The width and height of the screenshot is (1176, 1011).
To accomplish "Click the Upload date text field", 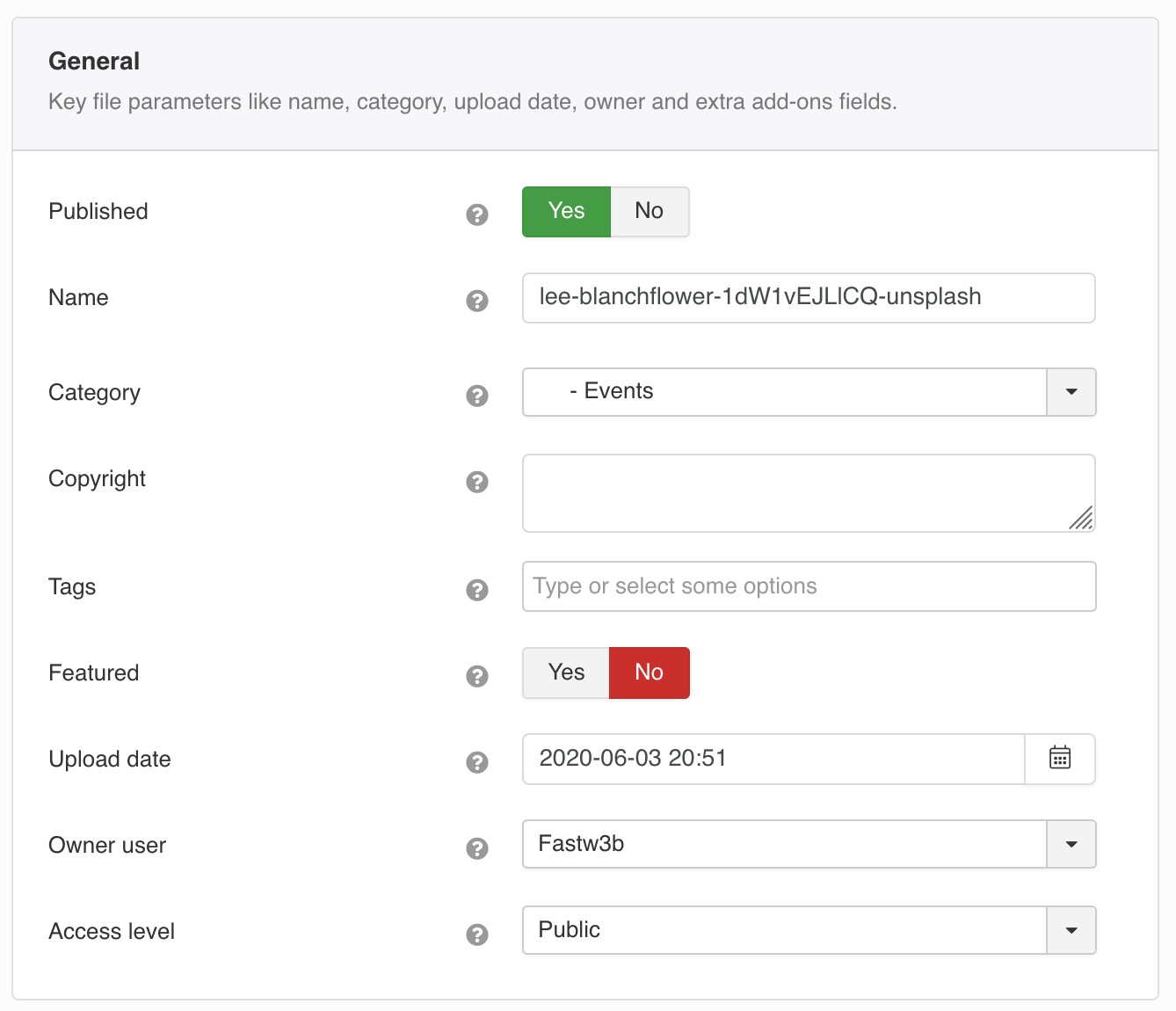I will pyautogui.click(x=773, y=759).
